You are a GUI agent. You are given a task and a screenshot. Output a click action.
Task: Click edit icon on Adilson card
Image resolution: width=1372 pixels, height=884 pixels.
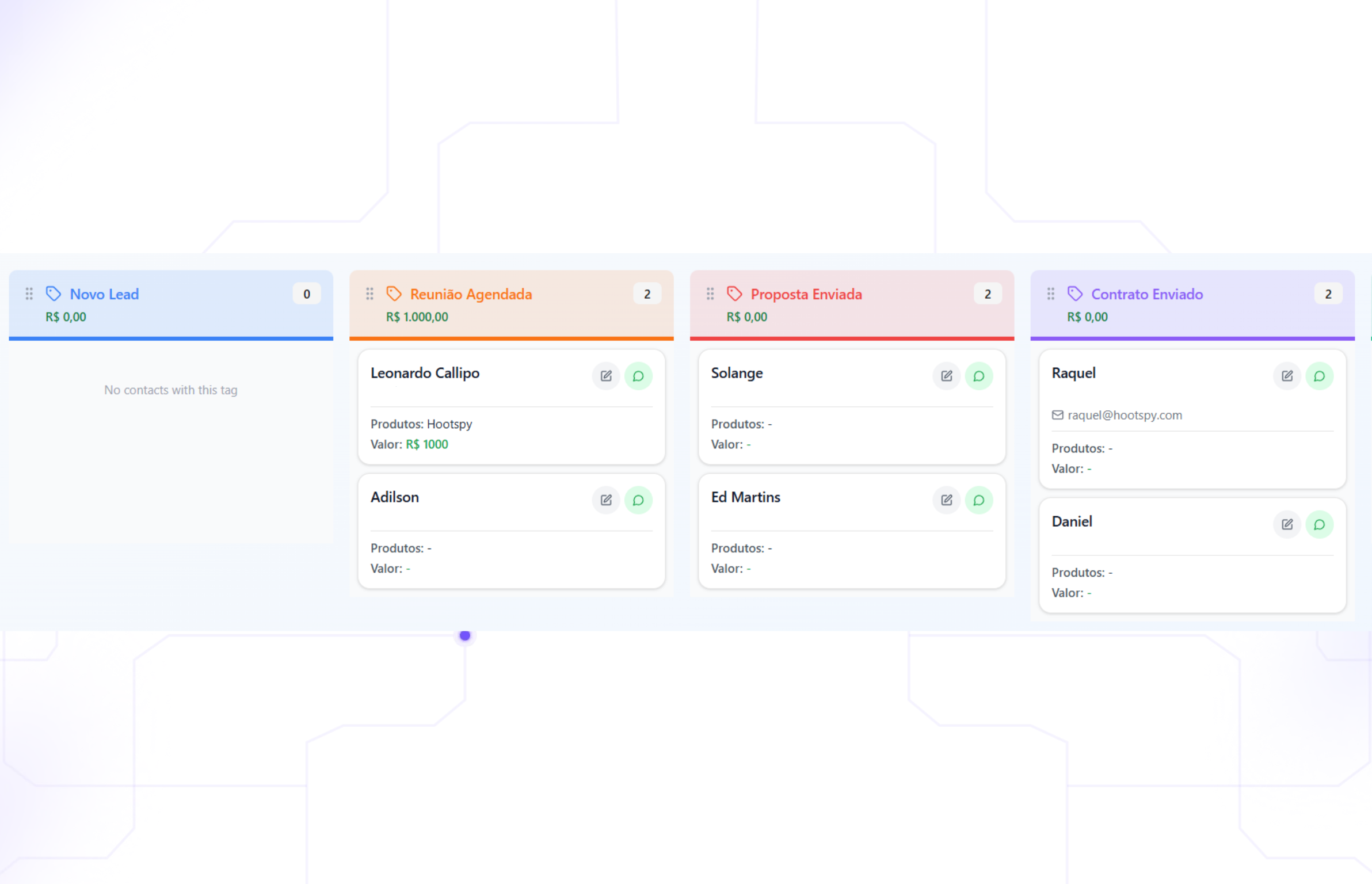click(x=606, y=500)
